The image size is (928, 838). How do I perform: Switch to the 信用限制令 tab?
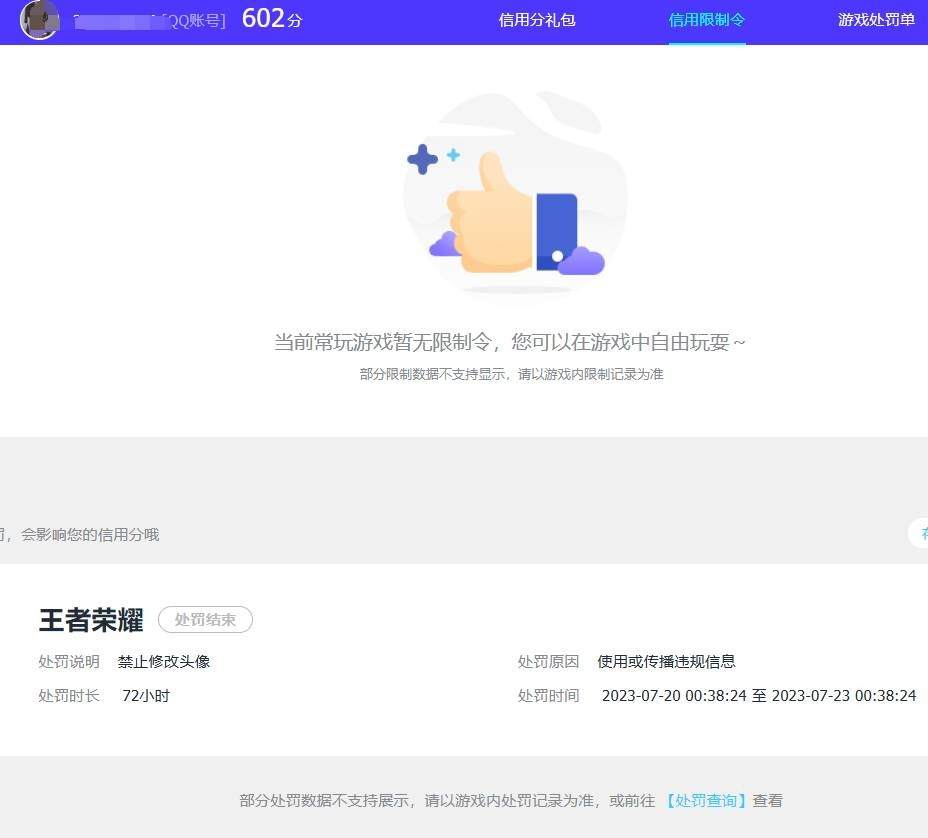click(x=707, y=20)
